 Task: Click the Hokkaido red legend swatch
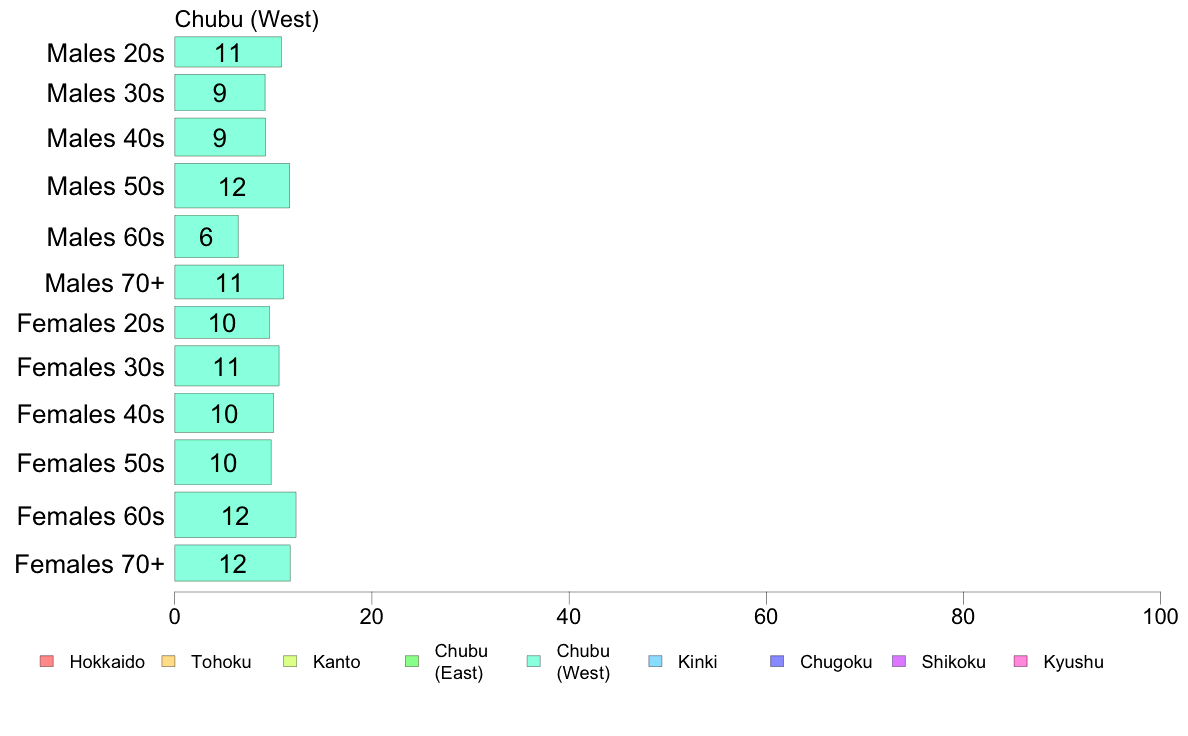click(x=46, y=661)
